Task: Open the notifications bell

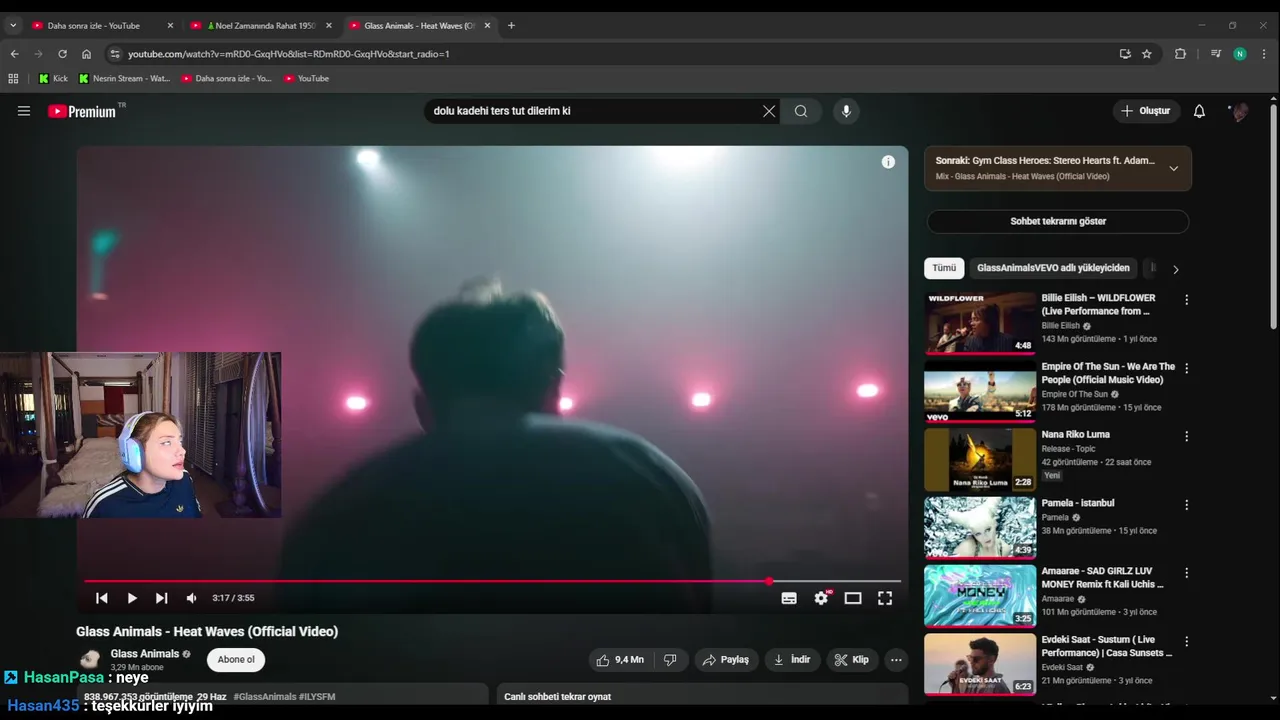Action: 1199,111
